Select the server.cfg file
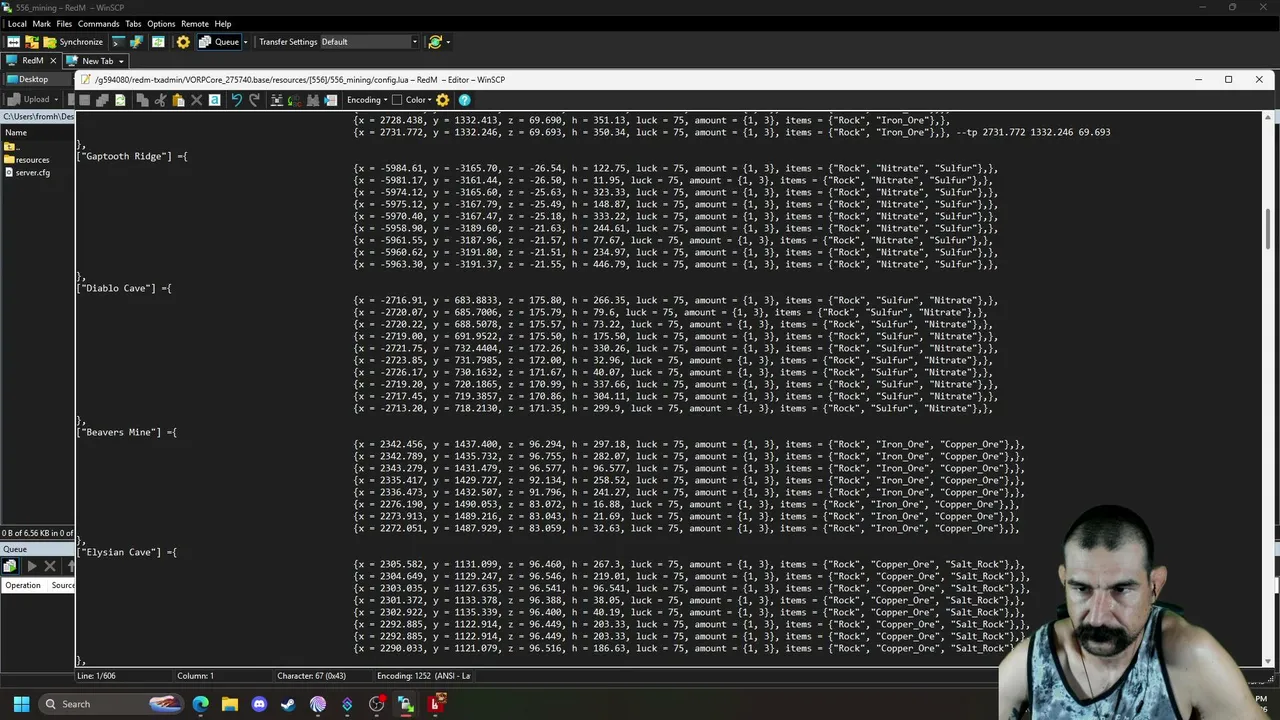This screenshot has height=720, width=1280. click(x=27, y=173)
